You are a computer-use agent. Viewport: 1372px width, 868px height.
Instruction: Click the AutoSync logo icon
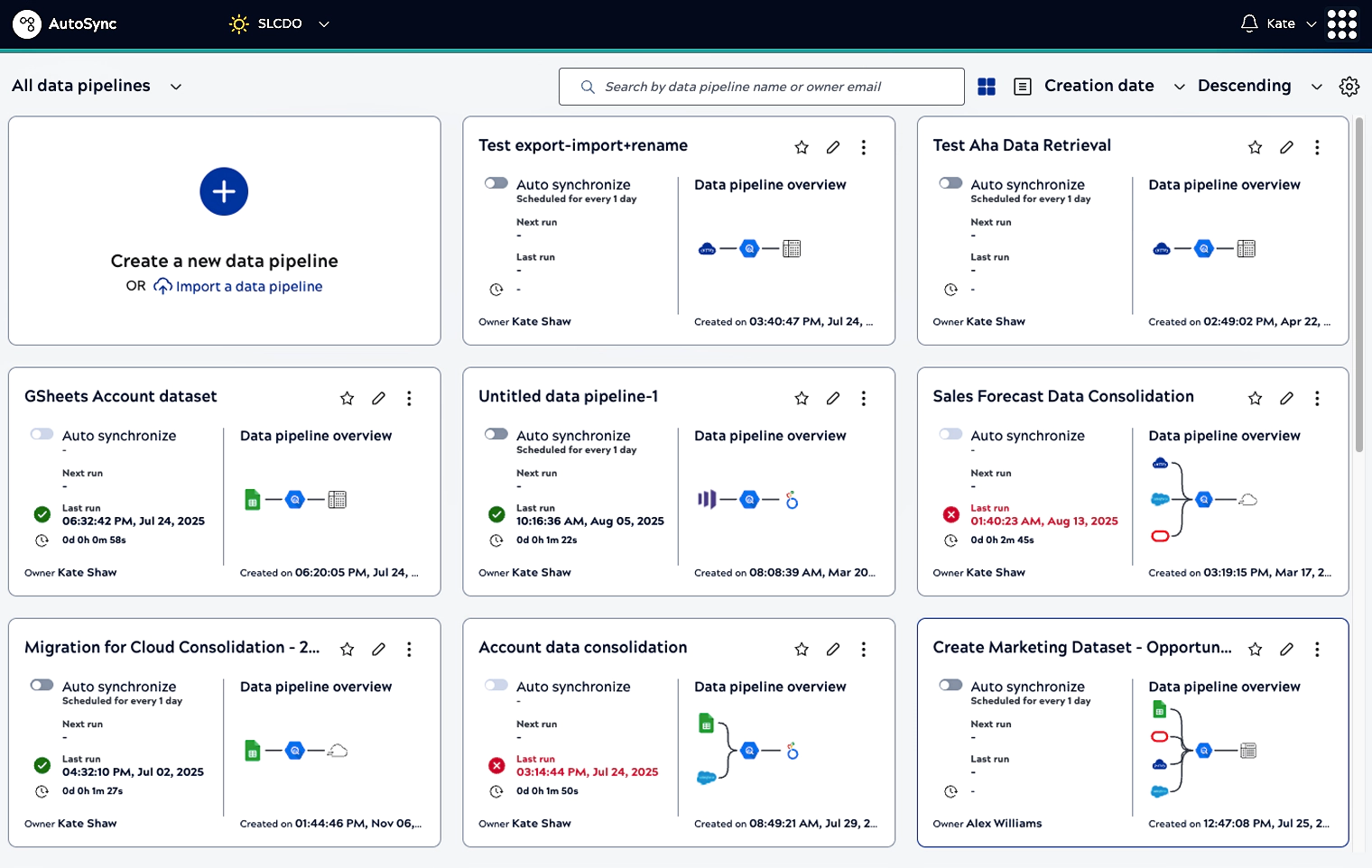point(27,24)
